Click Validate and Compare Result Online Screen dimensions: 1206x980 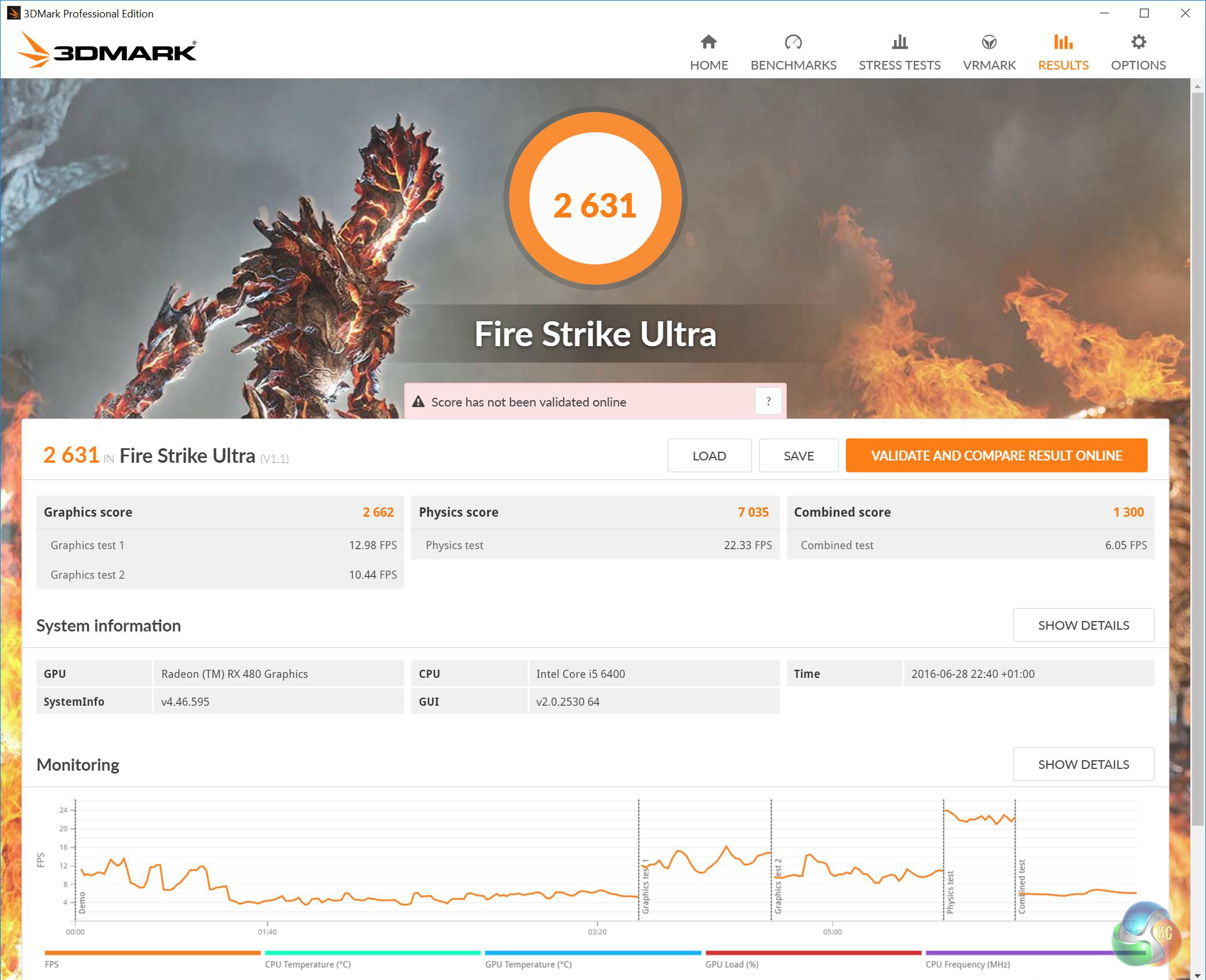click(x=996, y=456)
